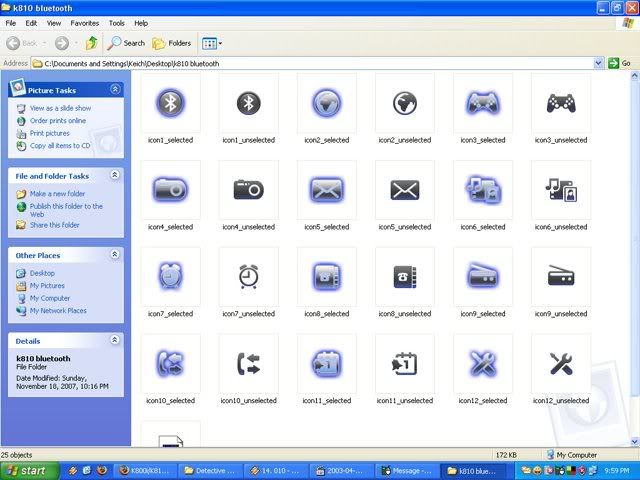Viewport: 640px width, 480px height.
Task: Open the Tools menu
Action: [116, 23]
